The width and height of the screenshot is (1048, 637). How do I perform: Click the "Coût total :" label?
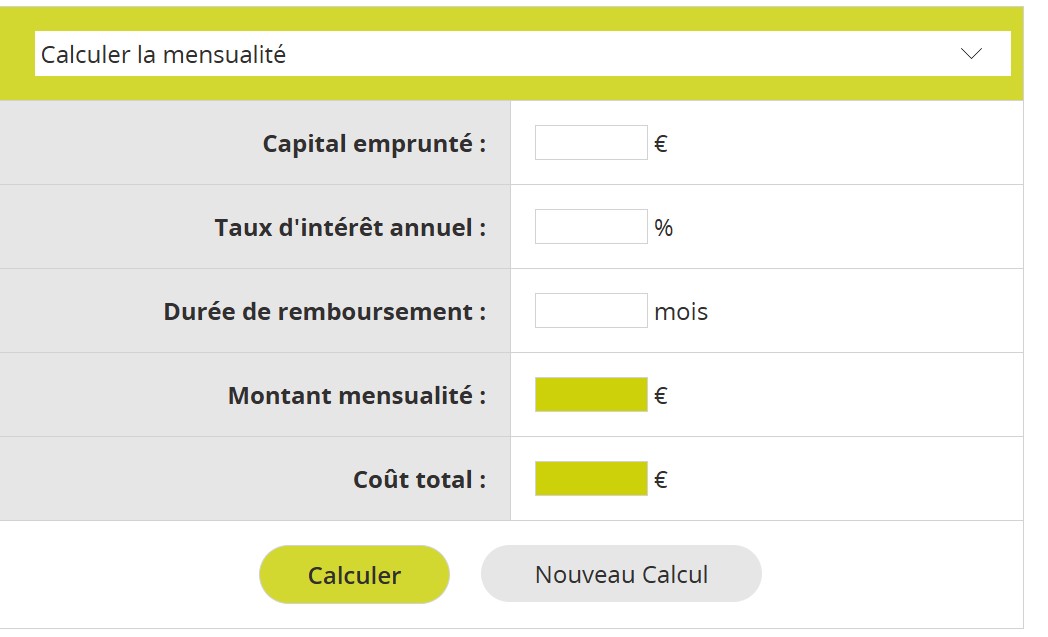click(420, 480)
